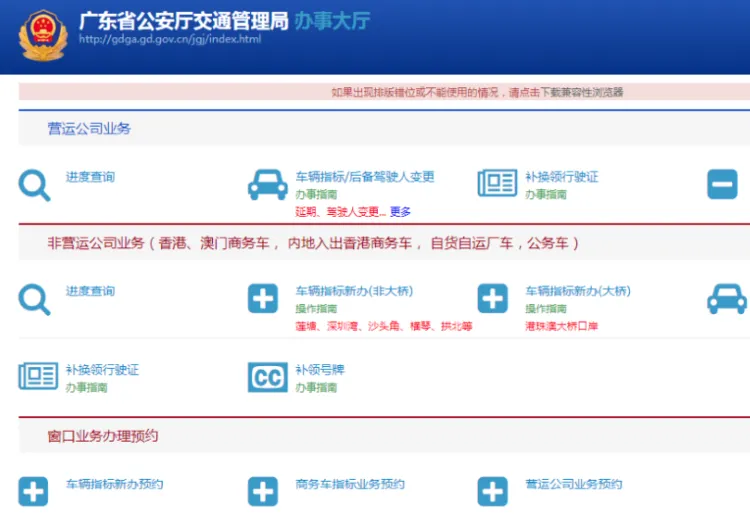Click 办事大厅 heading text
Image resolution: width=750 pixels, height=530 pixels.
coord(332,21)
